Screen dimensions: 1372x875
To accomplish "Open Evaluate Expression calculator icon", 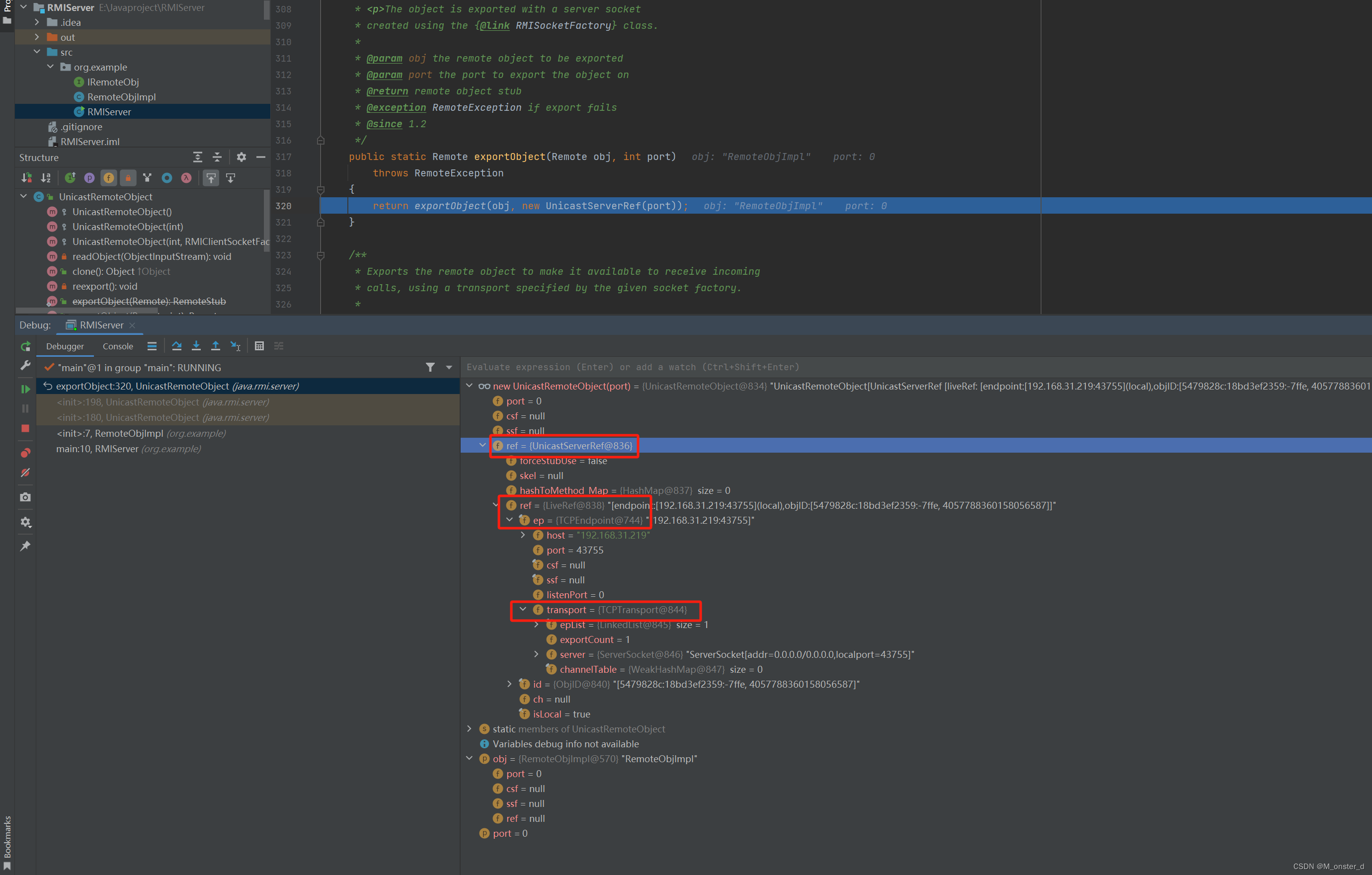I will tap(259, 346).
